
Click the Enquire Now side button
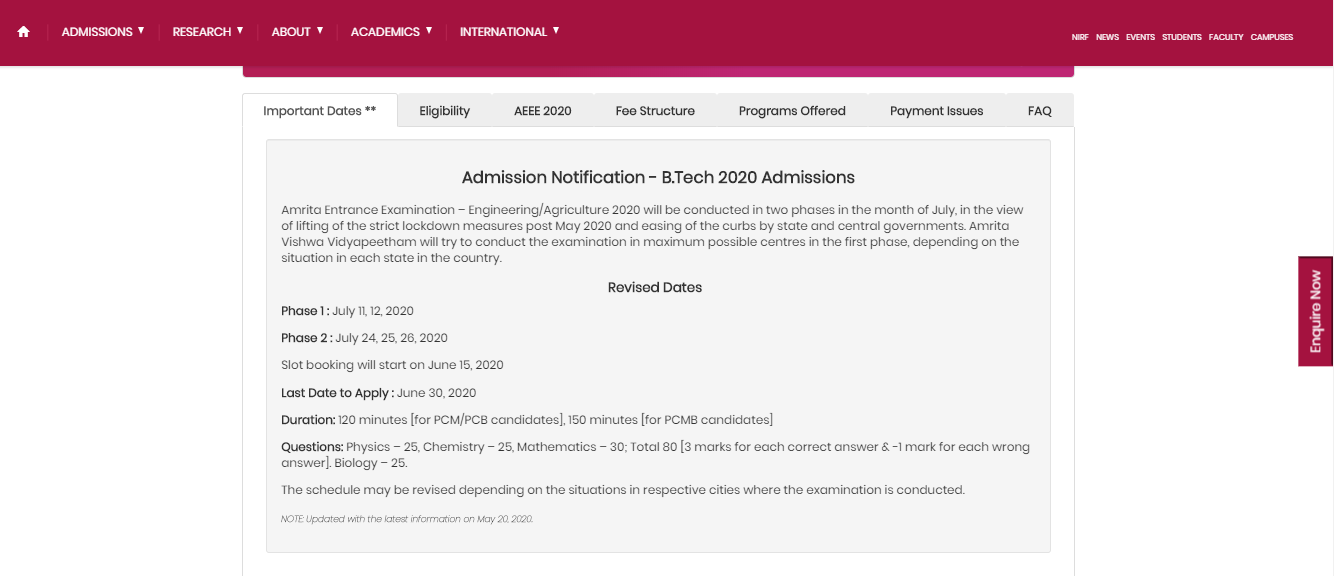(x=1315, y=311)
